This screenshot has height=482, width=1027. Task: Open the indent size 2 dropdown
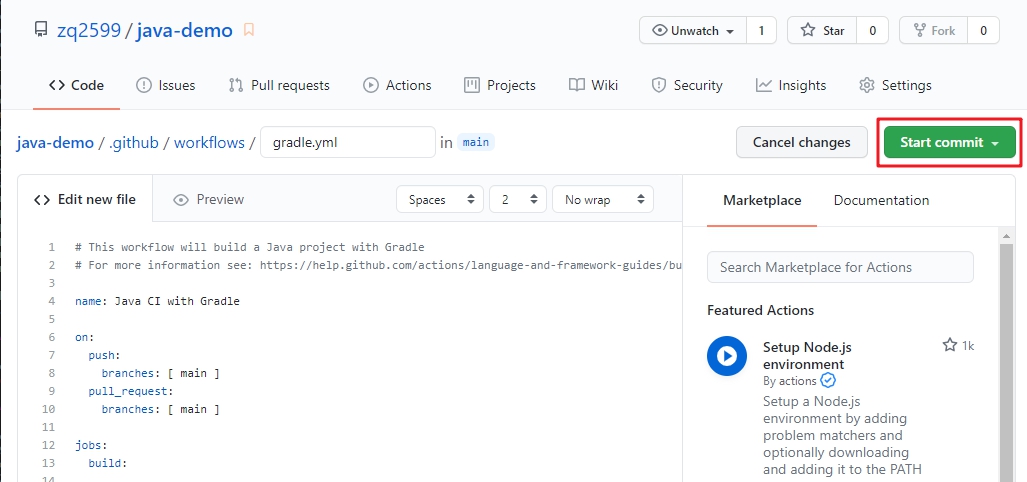[x=517, y=199]
